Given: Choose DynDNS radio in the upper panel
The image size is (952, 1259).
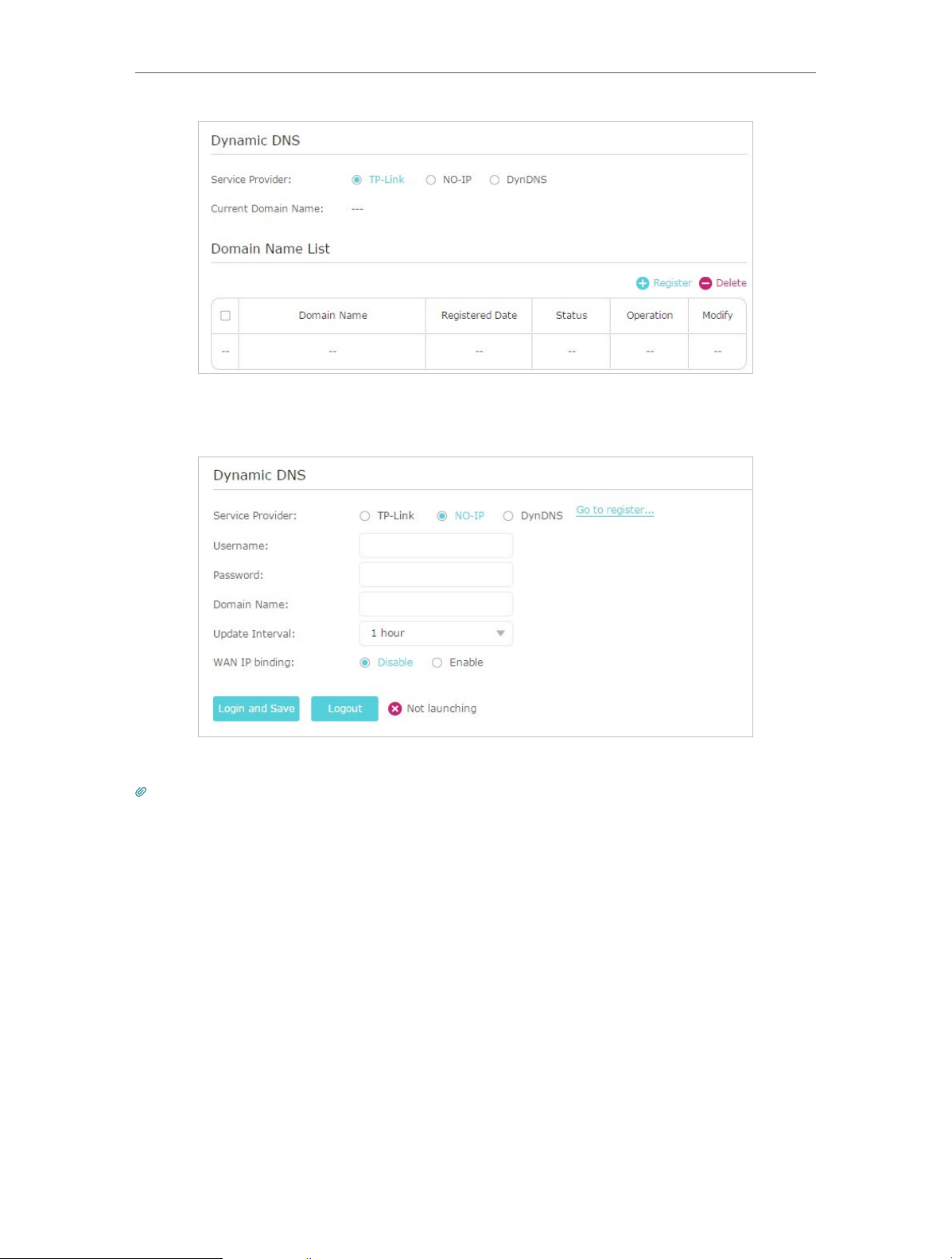Looking at the screenshot, I should [x=495, y=180].
